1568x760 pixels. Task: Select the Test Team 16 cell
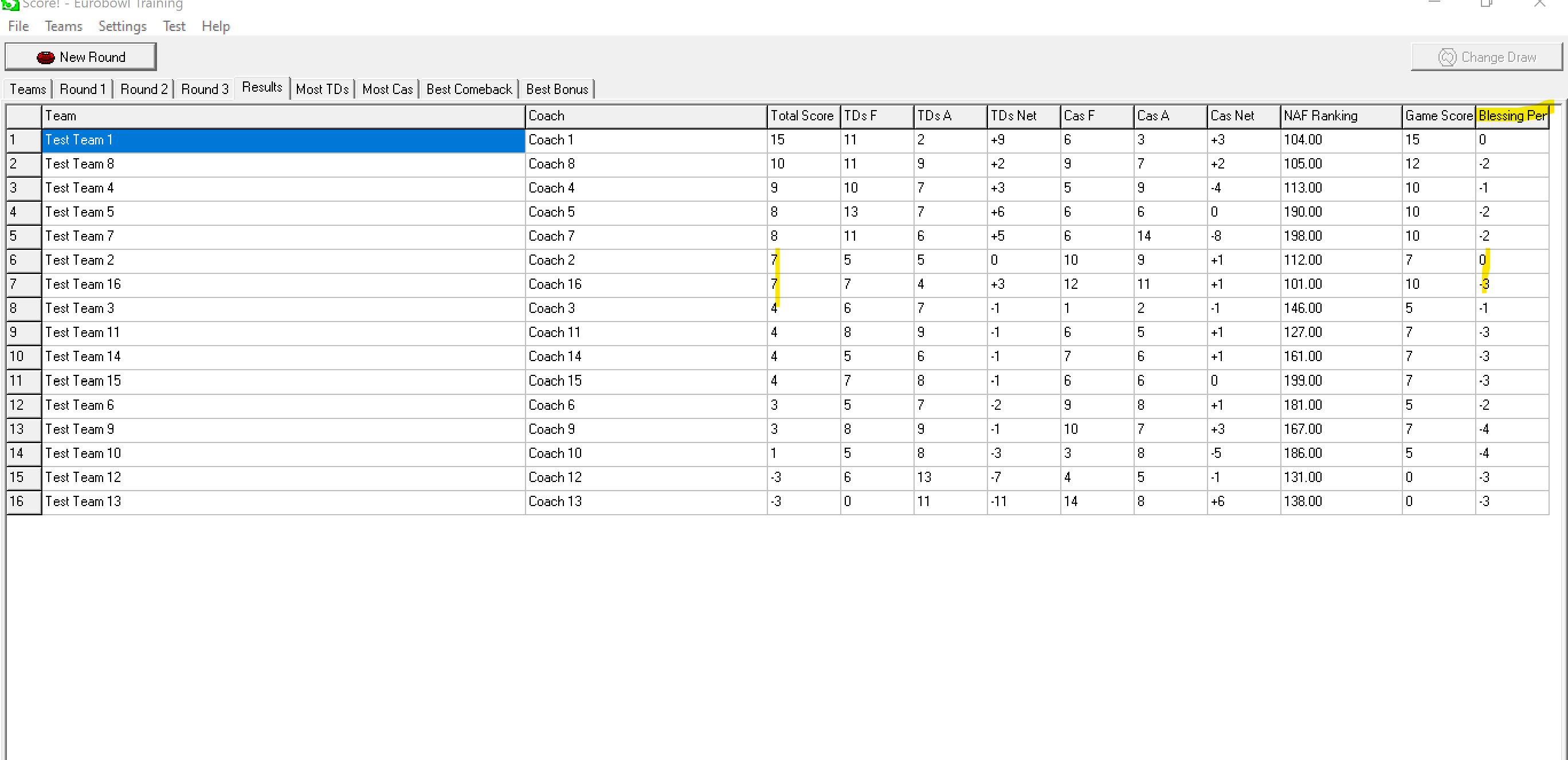pyautogui.click(x=283, y=284)
